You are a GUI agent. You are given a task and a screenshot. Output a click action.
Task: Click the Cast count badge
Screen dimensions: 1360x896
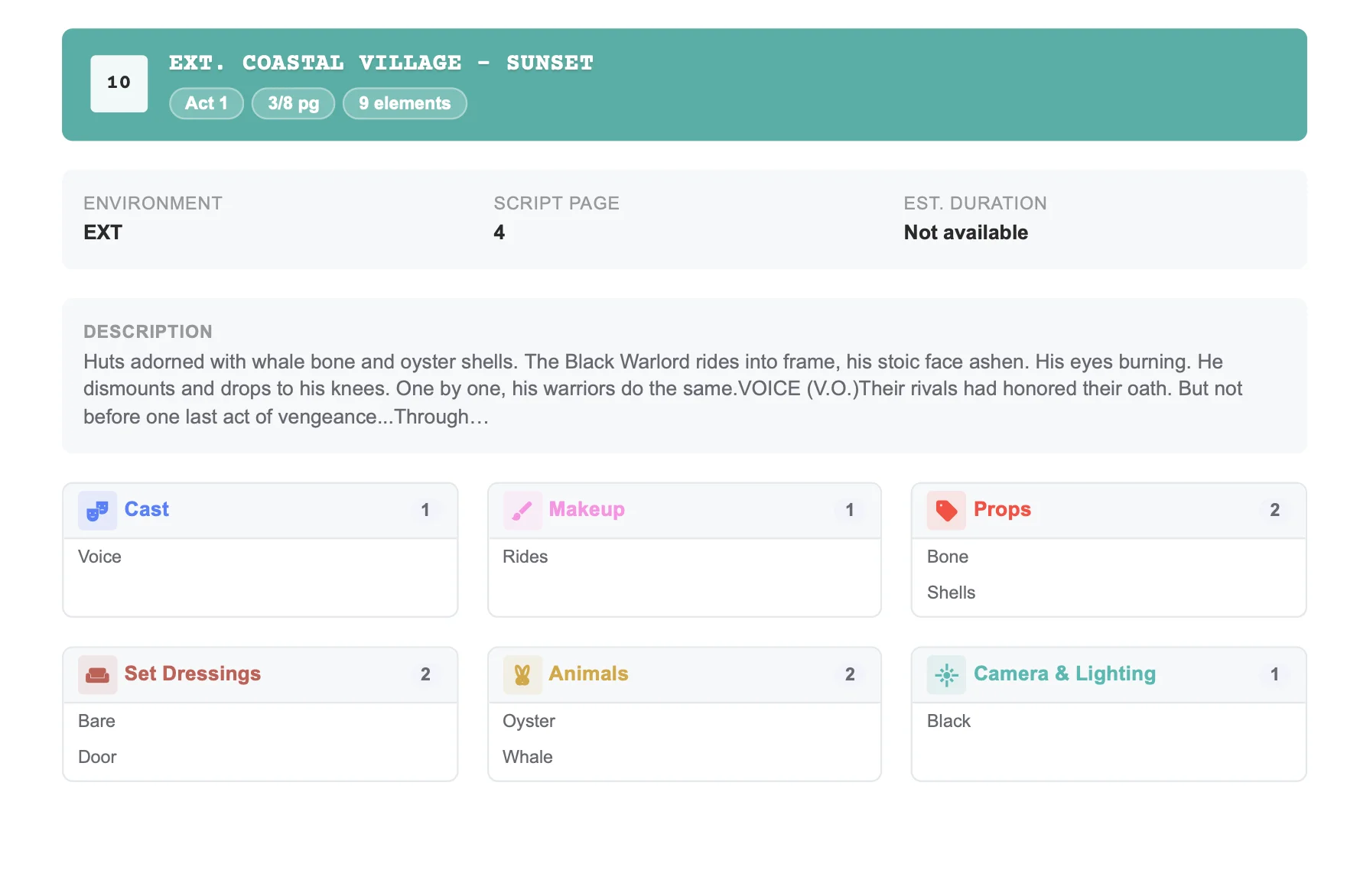click(425, 510)
